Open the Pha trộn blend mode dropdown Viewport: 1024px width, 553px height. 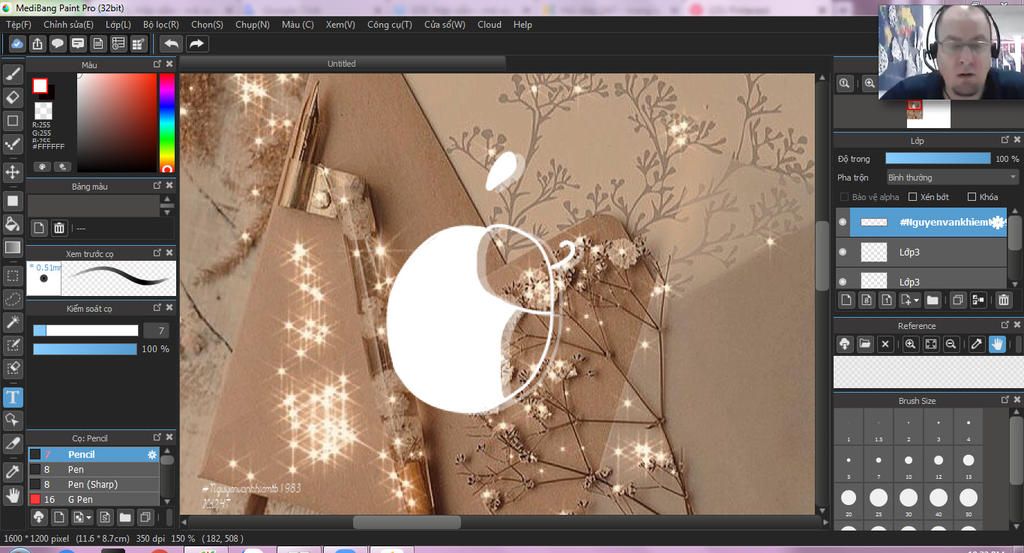(952, 178)
